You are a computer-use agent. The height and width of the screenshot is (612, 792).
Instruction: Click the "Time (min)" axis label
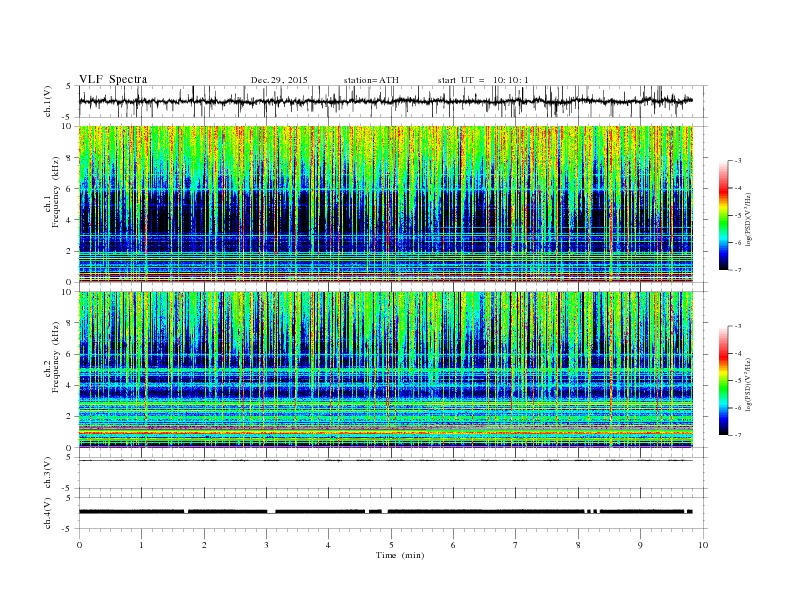coord(400,555)
